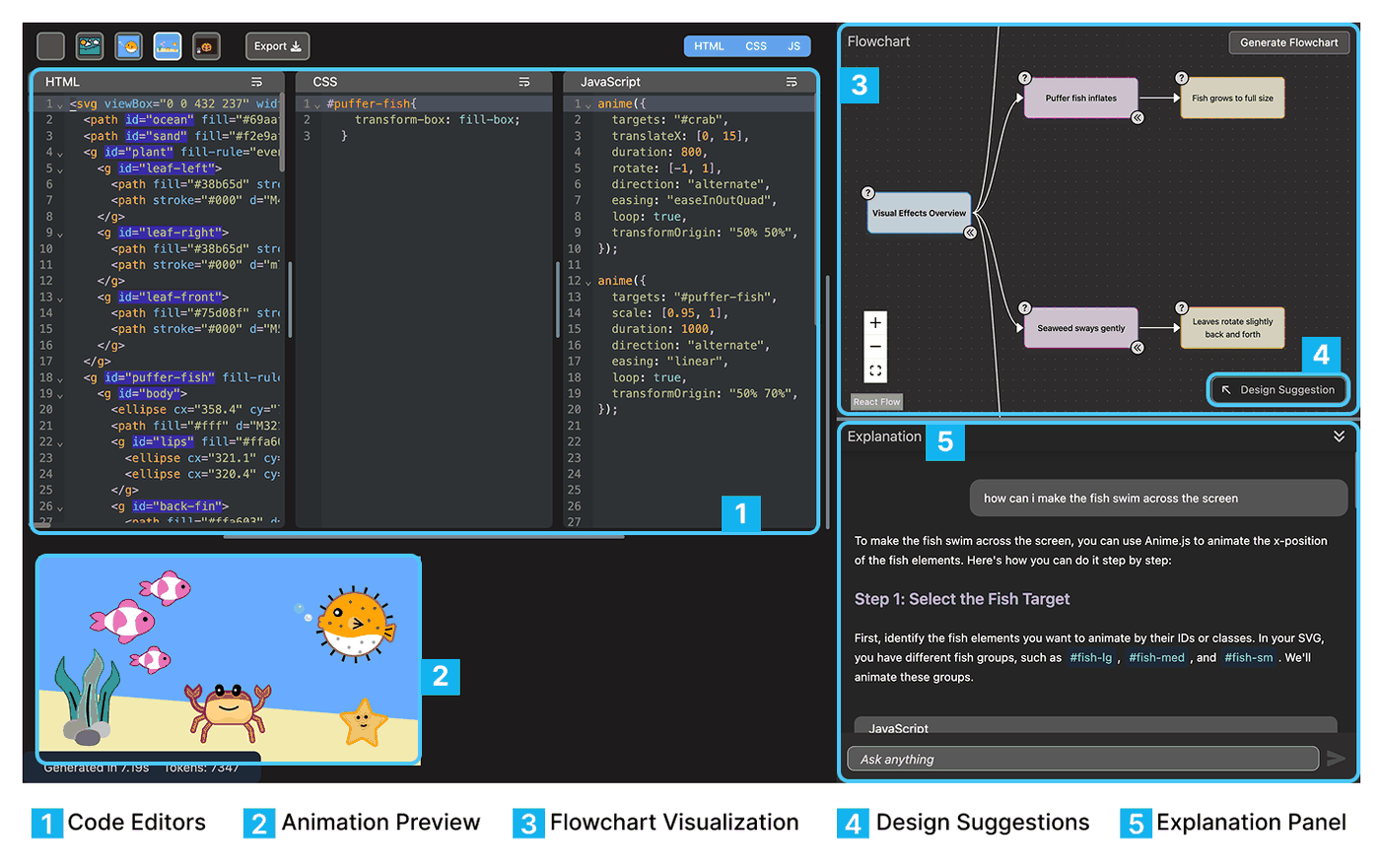
Task: Toggle word wrap in CSS editor
Action: [524, 82]
